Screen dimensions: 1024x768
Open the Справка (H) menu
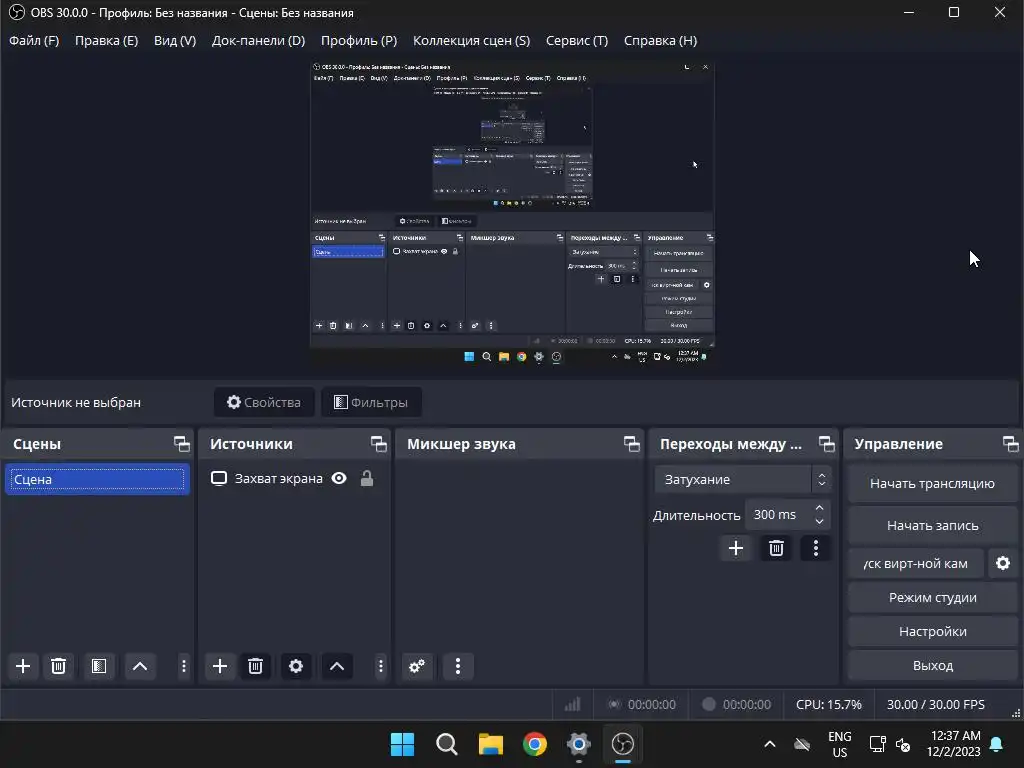click(660, 40)
